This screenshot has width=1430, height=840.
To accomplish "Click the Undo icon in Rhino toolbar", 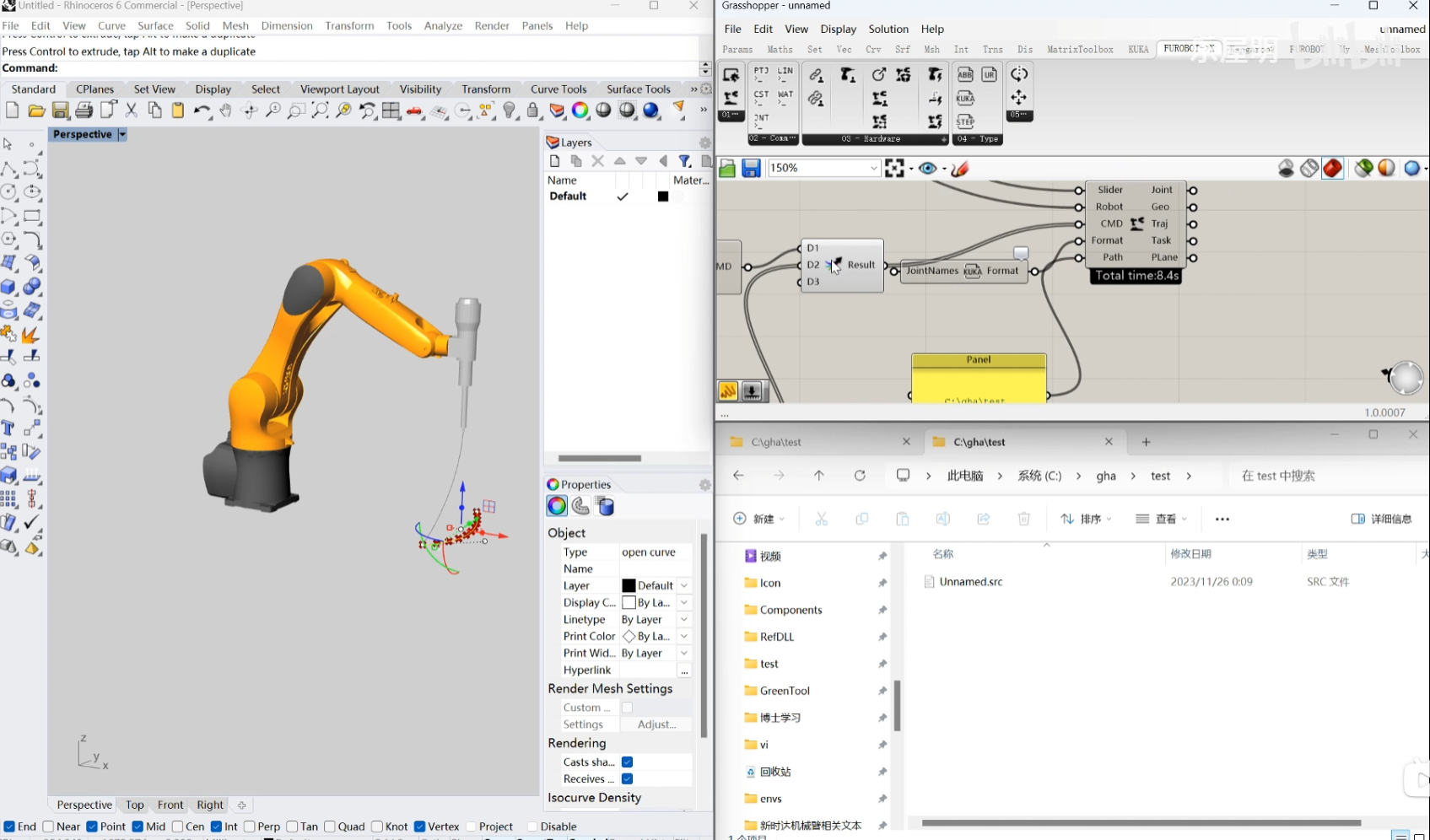I will (201, 110).
